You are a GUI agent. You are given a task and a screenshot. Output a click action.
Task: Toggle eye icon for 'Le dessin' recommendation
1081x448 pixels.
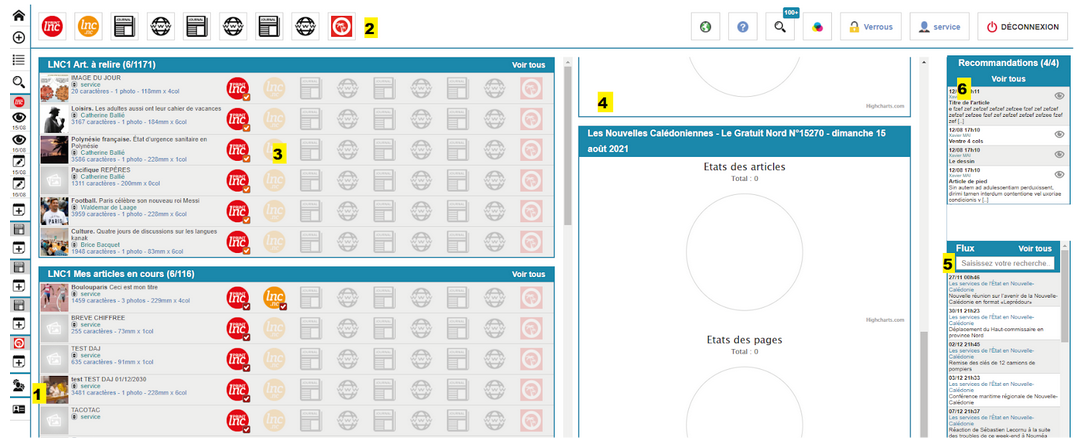click(1059, 155)
